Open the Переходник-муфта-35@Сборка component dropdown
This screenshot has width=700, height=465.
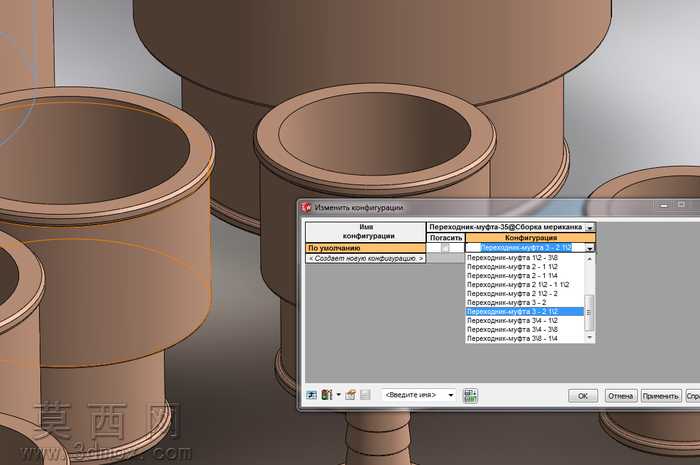(590, 227)
